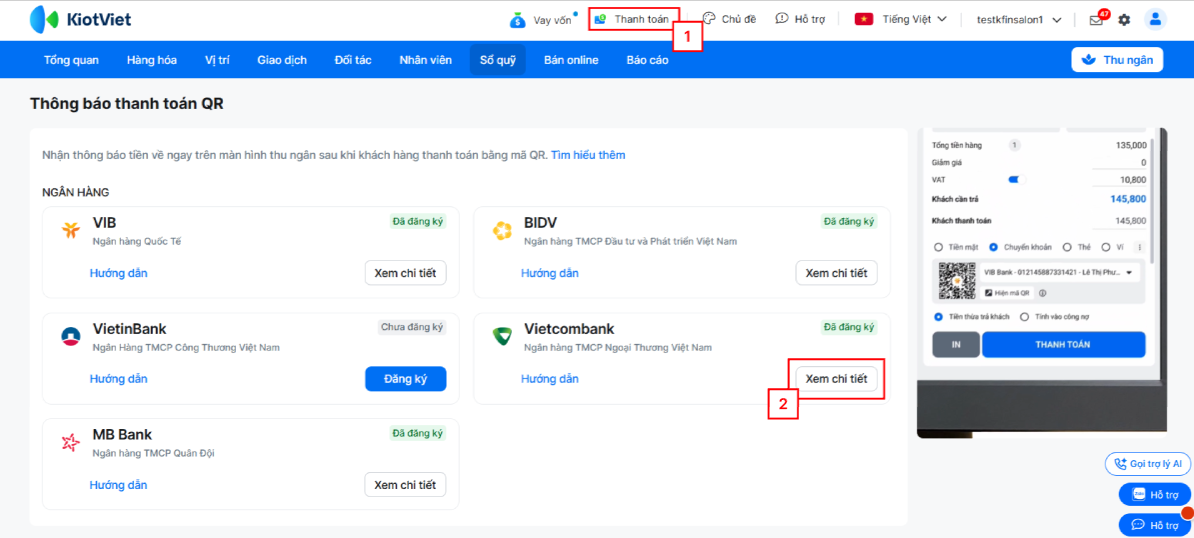This screenshot has width=1194, height=538.
Task: Click Xem chi tiết for Vietcombank
Action: [836, 379]
